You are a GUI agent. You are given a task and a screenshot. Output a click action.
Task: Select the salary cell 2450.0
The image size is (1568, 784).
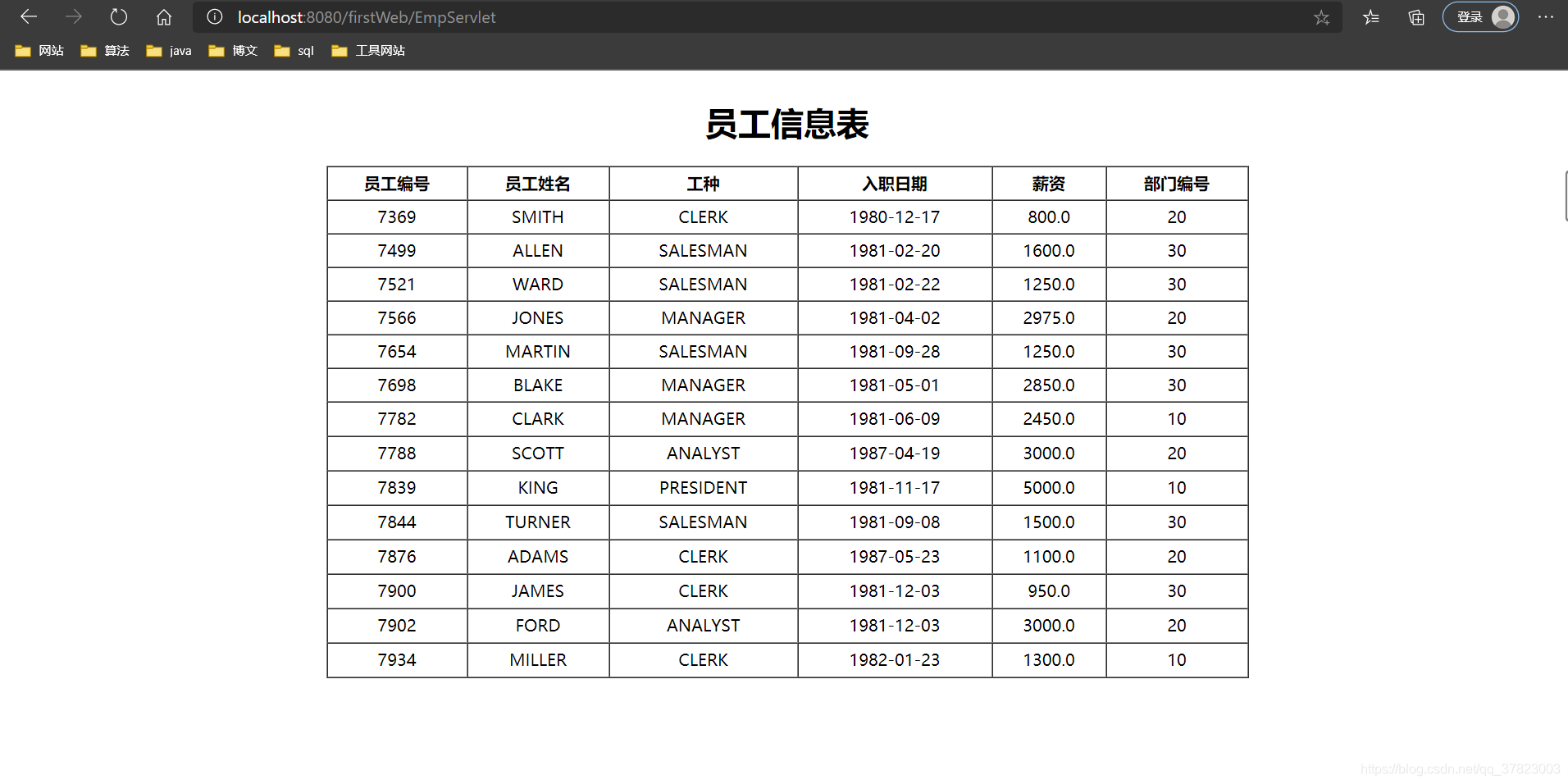coord(1049,419)
